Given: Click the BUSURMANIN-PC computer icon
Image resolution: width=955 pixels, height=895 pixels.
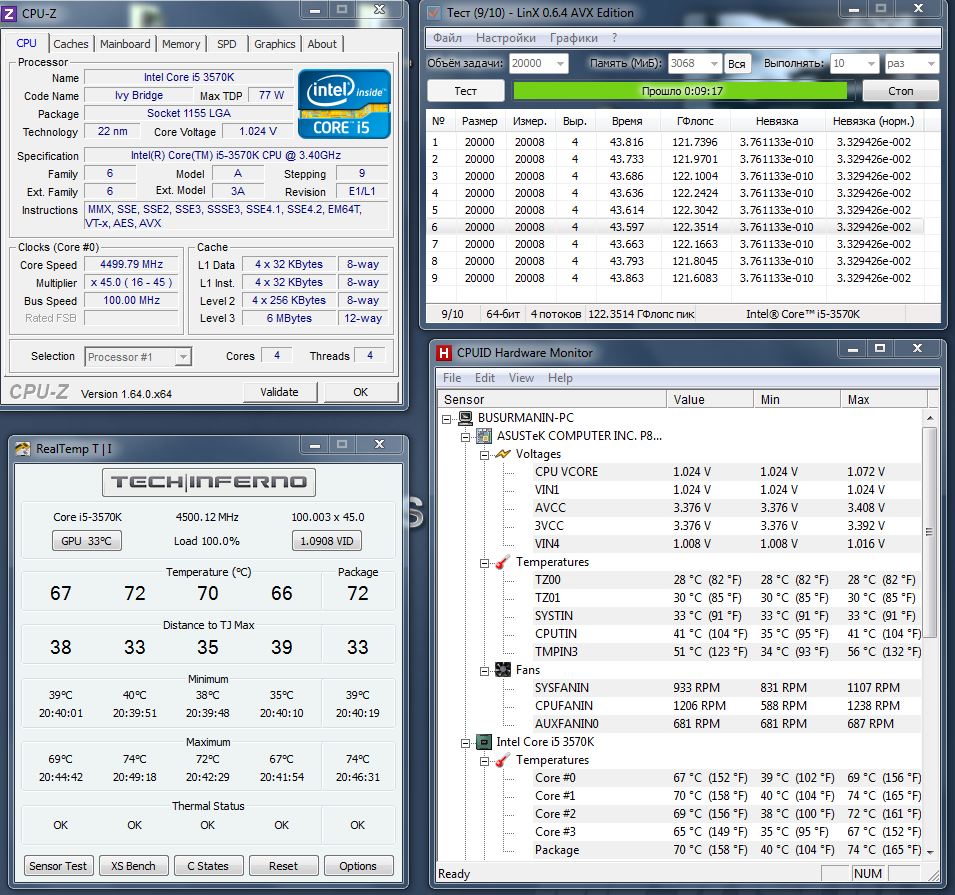Looking at the screenshot, I should click(466, 418).
